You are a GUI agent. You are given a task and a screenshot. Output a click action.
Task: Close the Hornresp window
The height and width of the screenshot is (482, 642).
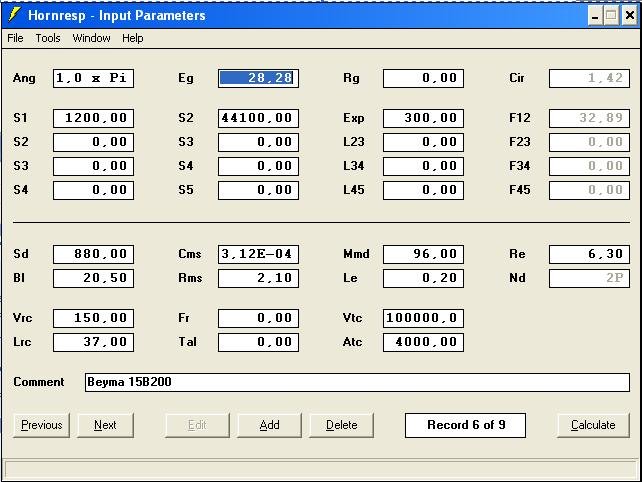[630, 16]
